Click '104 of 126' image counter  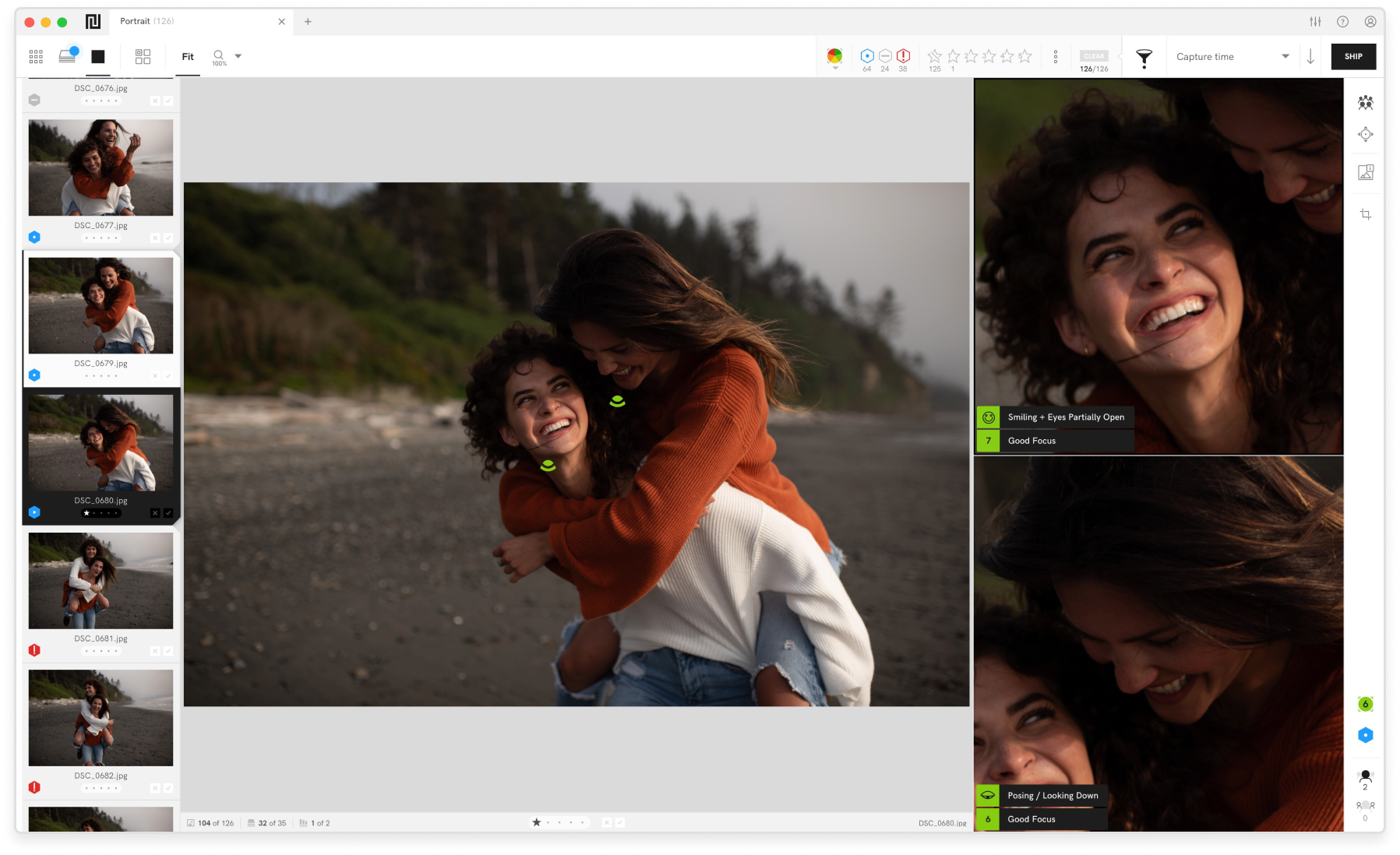click(210, 823)
